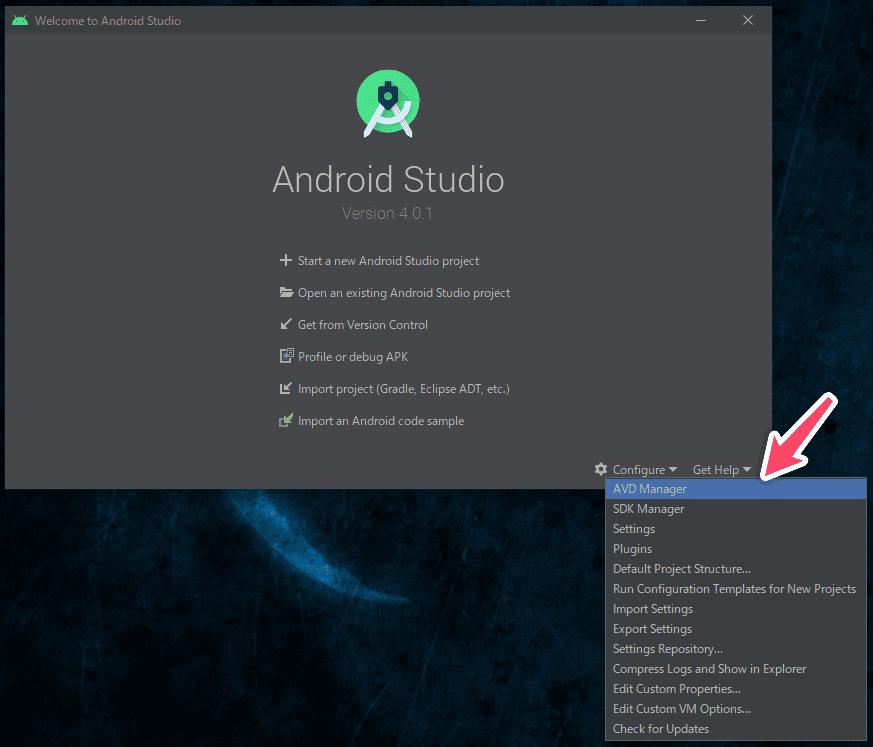The height and width of the screenshot is (747, 873).
Task: Click the Profile or debug APK icon
Action: coord(286,356)
